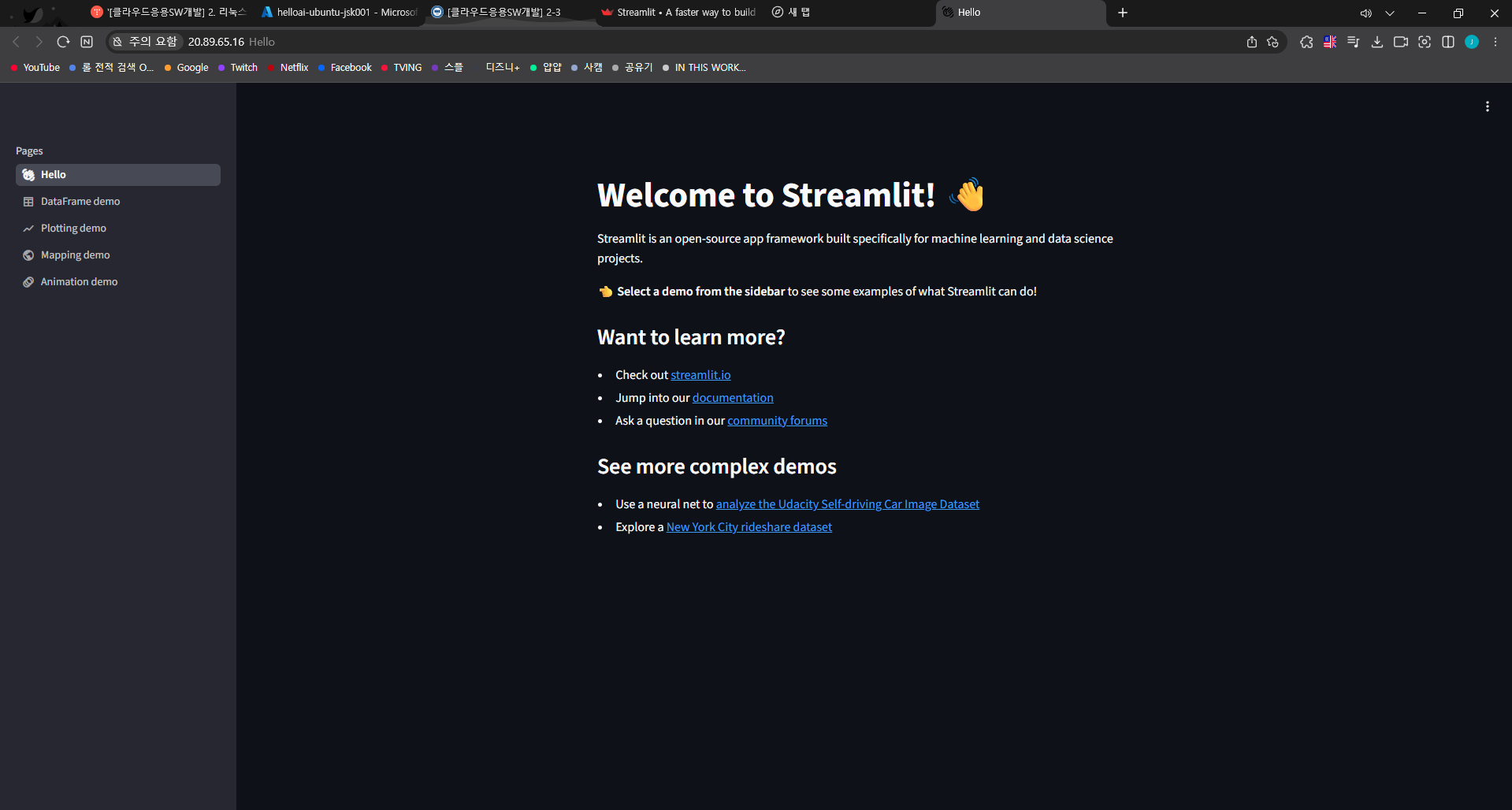The height and width of the screenshot is (810, 1512).
Task: Visit the community forums link
Action: 777,421
